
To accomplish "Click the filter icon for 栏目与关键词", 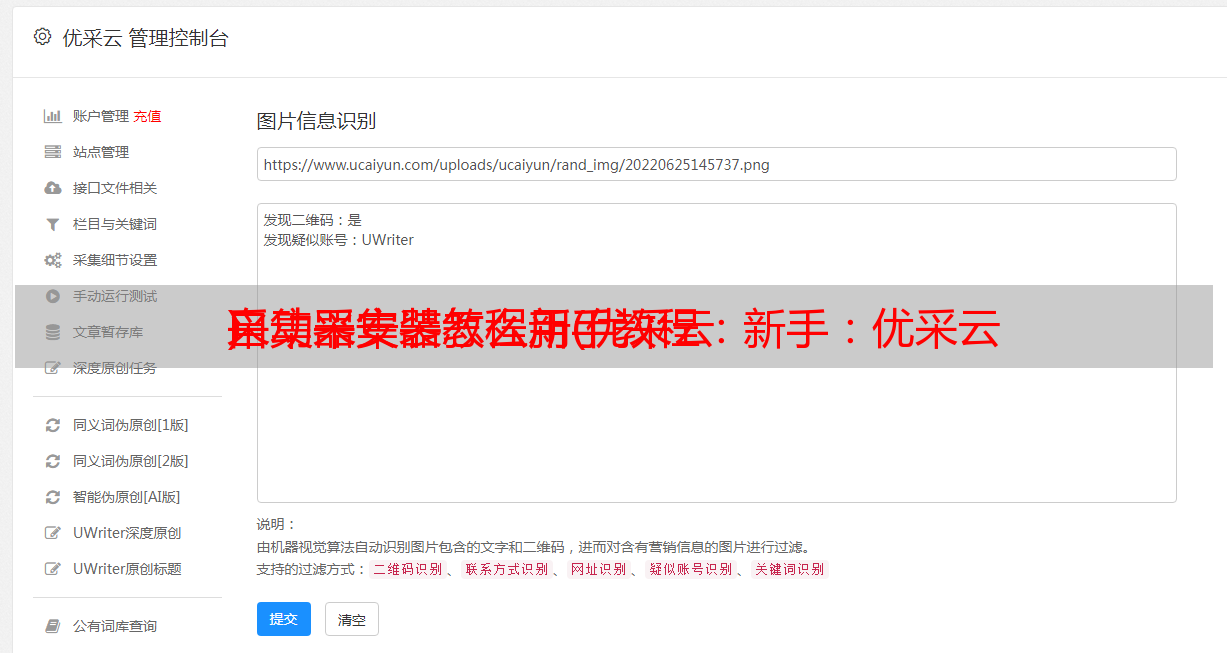I will pos(53,224).
